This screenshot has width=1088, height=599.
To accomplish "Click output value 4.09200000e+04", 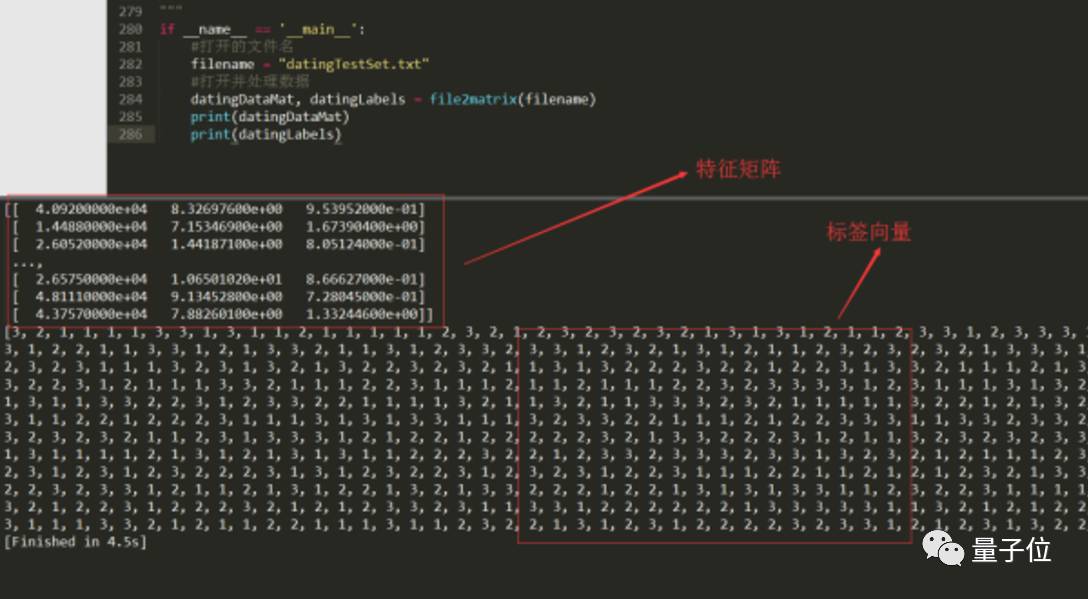I will coord(91,209).
